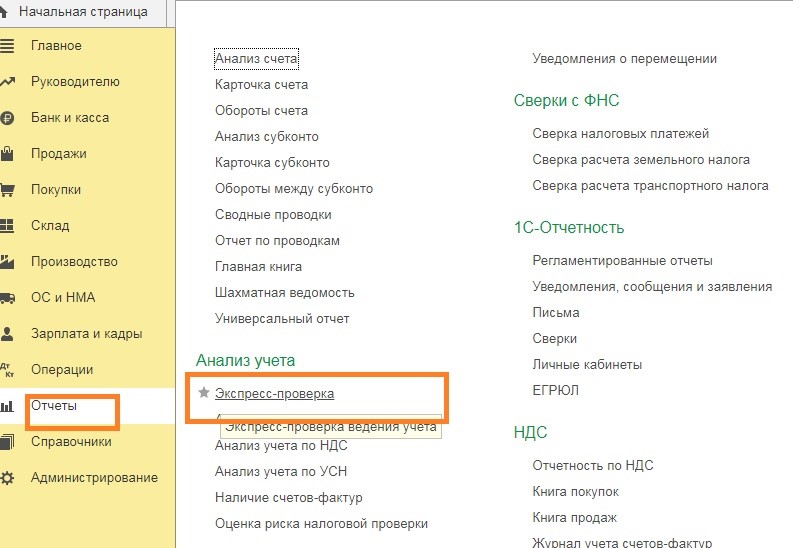
Task: Open the Производство section
Action: tap(74, 262)
